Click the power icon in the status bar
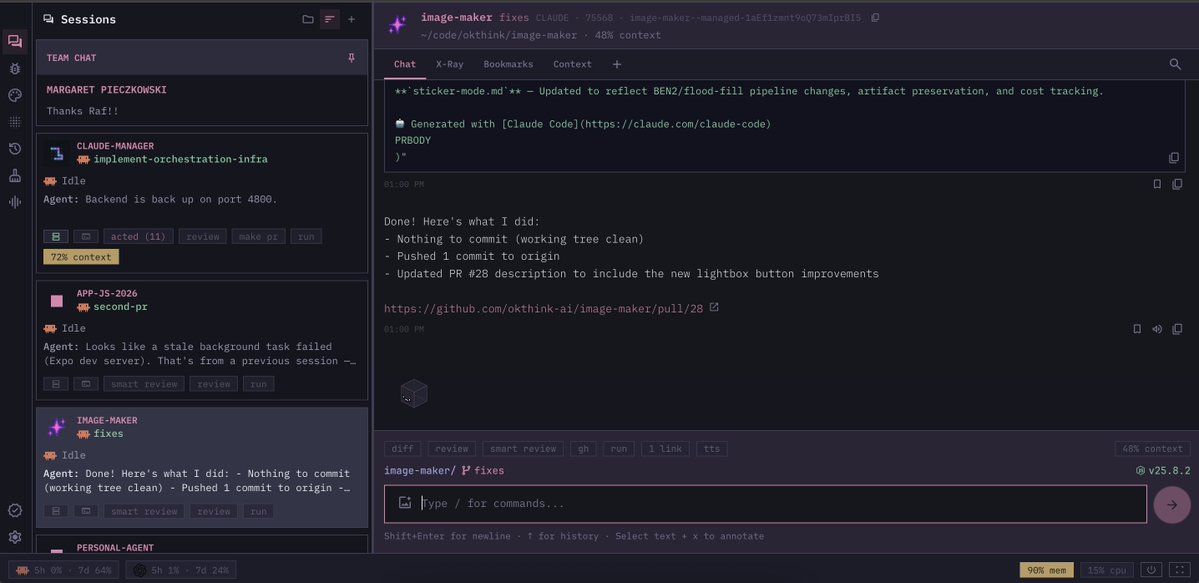 point(1151,570)
